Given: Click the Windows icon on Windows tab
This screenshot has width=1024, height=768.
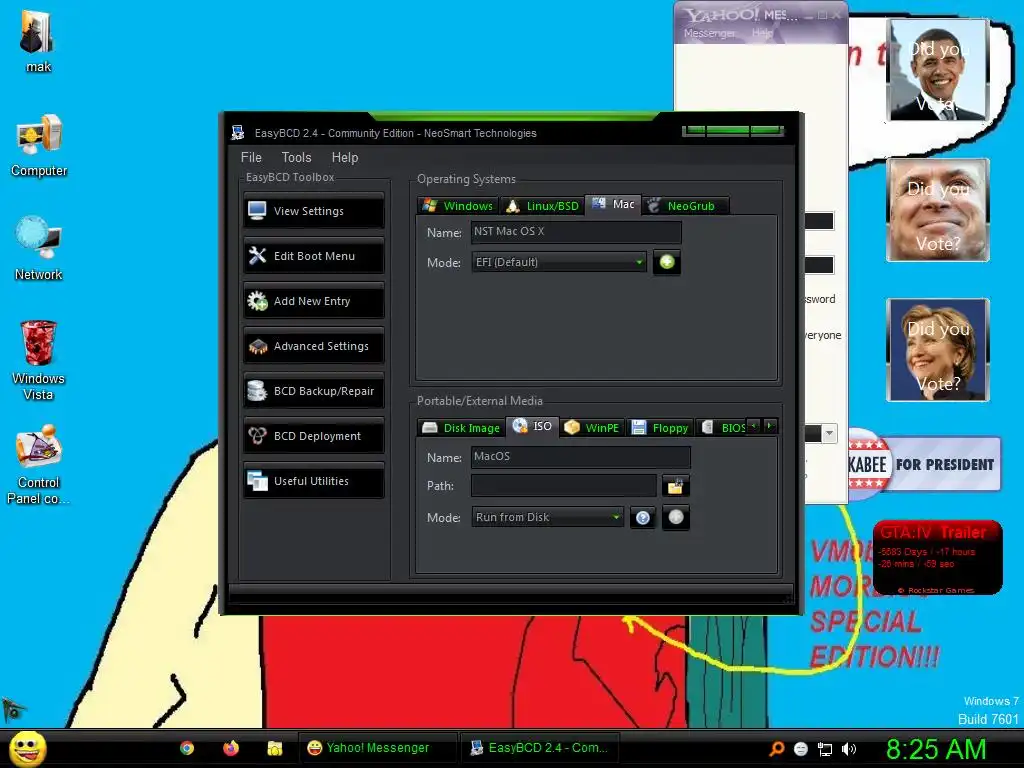Looking at the screenshot, I should [x=430, y=205].
